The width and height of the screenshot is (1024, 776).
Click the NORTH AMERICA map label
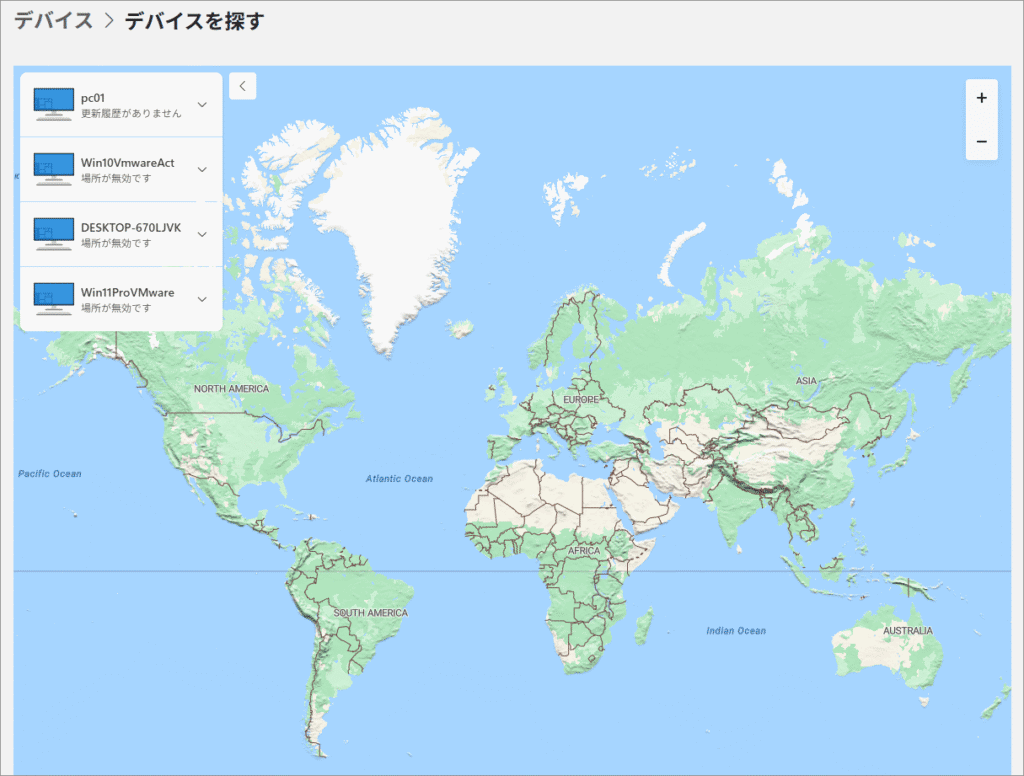[231, 388]
